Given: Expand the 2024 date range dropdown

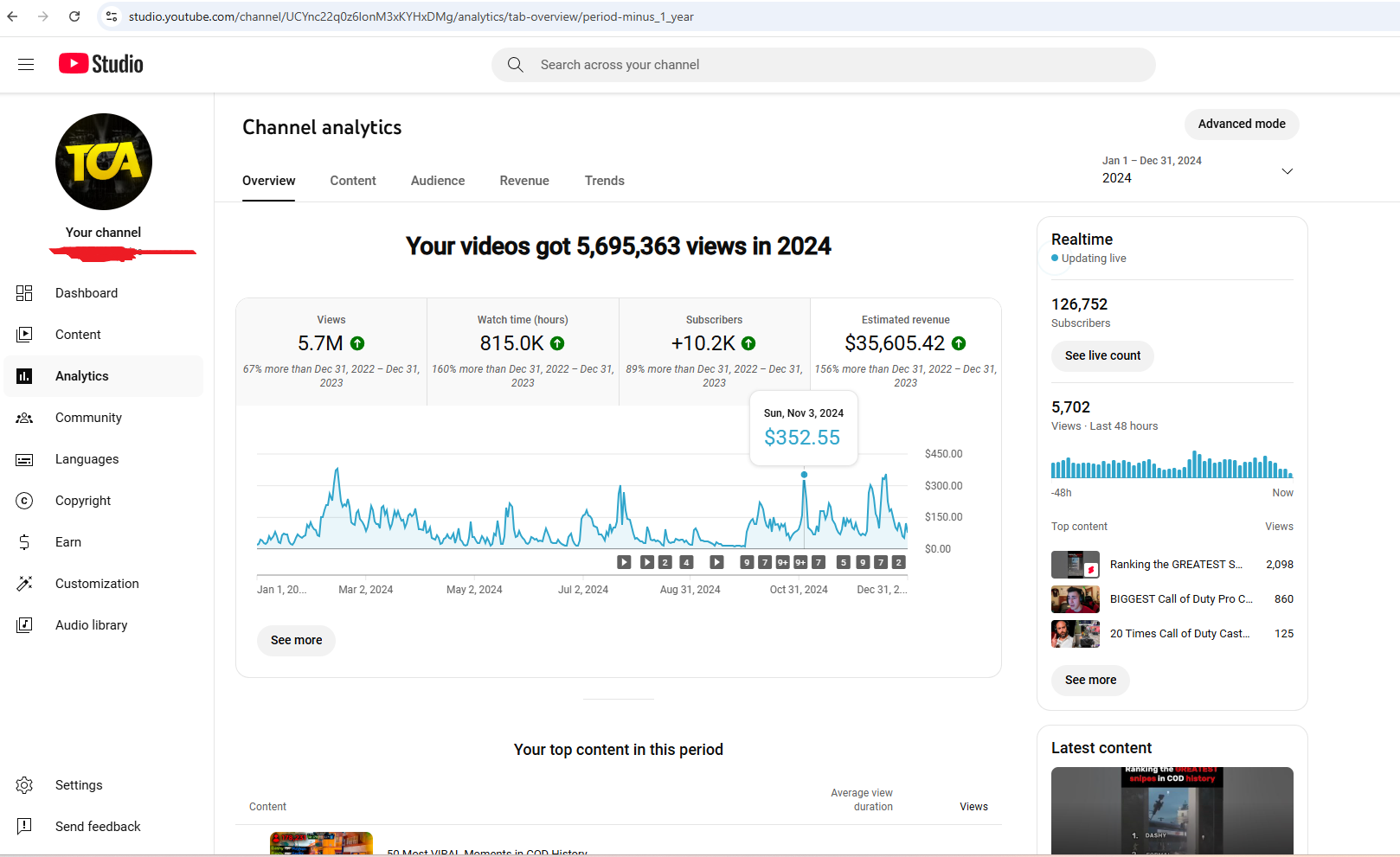Looking at the screenshot, I should 1286,170.
